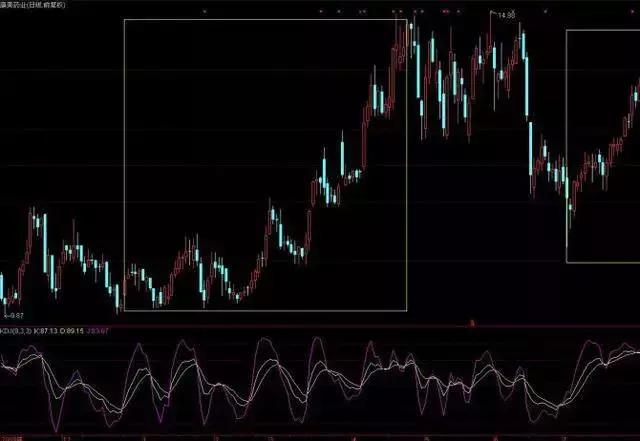
Task: Click the 14.98 high price label
Action: pos(507,15)
